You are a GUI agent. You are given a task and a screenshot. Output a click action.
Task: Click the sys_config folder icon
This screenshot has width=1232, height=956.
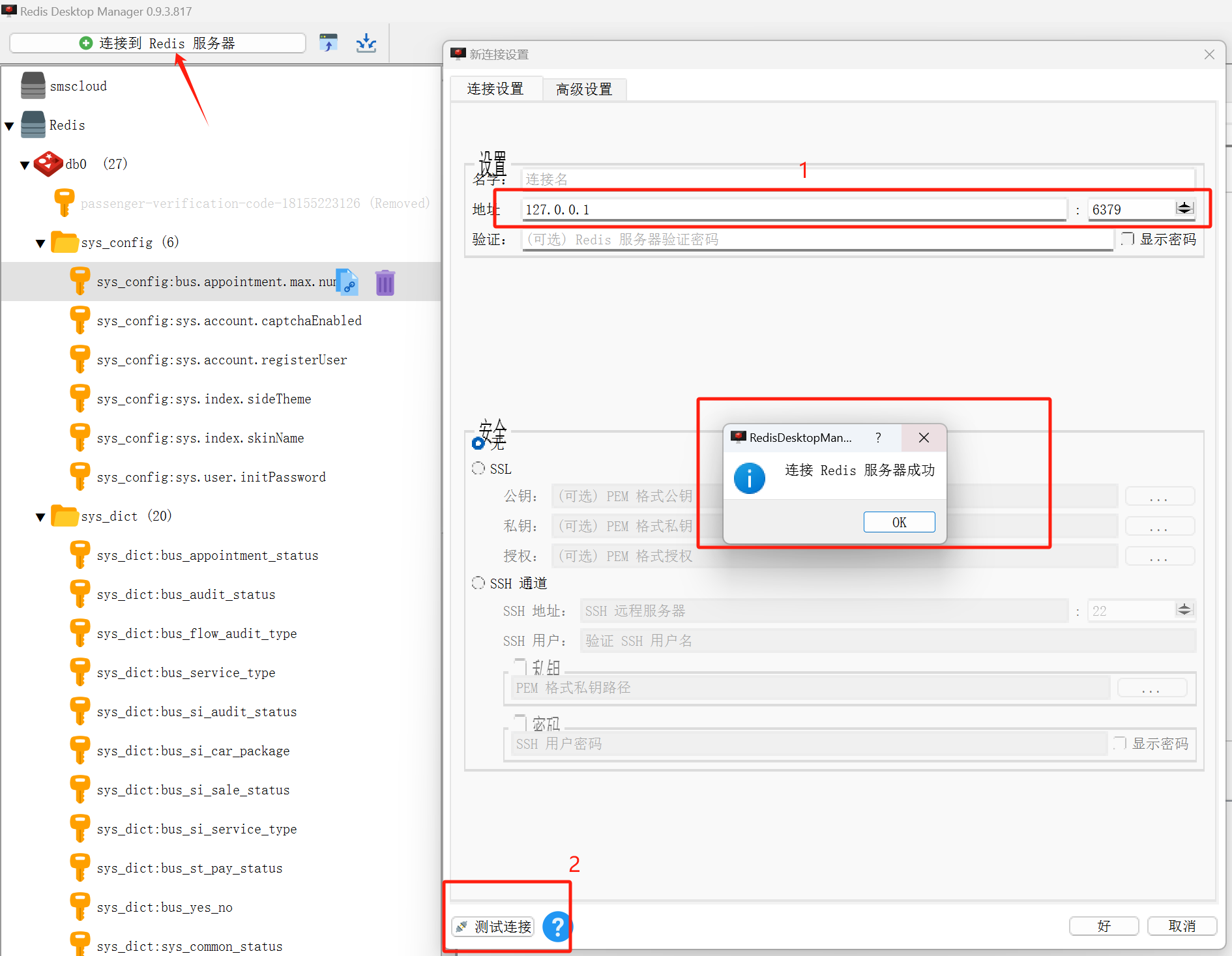65,242
